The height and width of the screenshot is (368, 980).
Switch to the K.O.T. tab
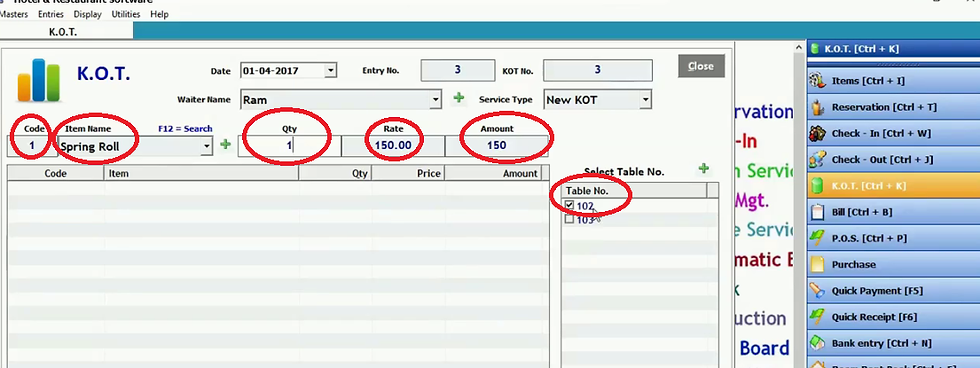[x=63, y=32]
